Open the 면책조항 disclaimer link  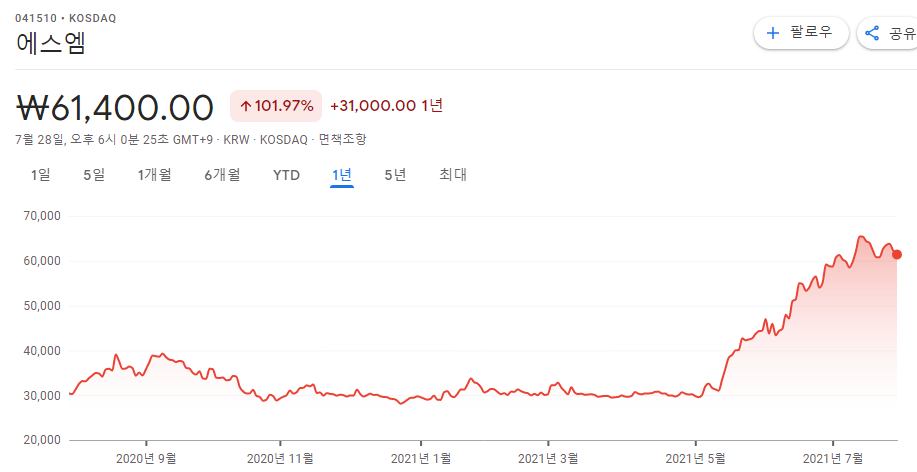[x=342, y=140]
